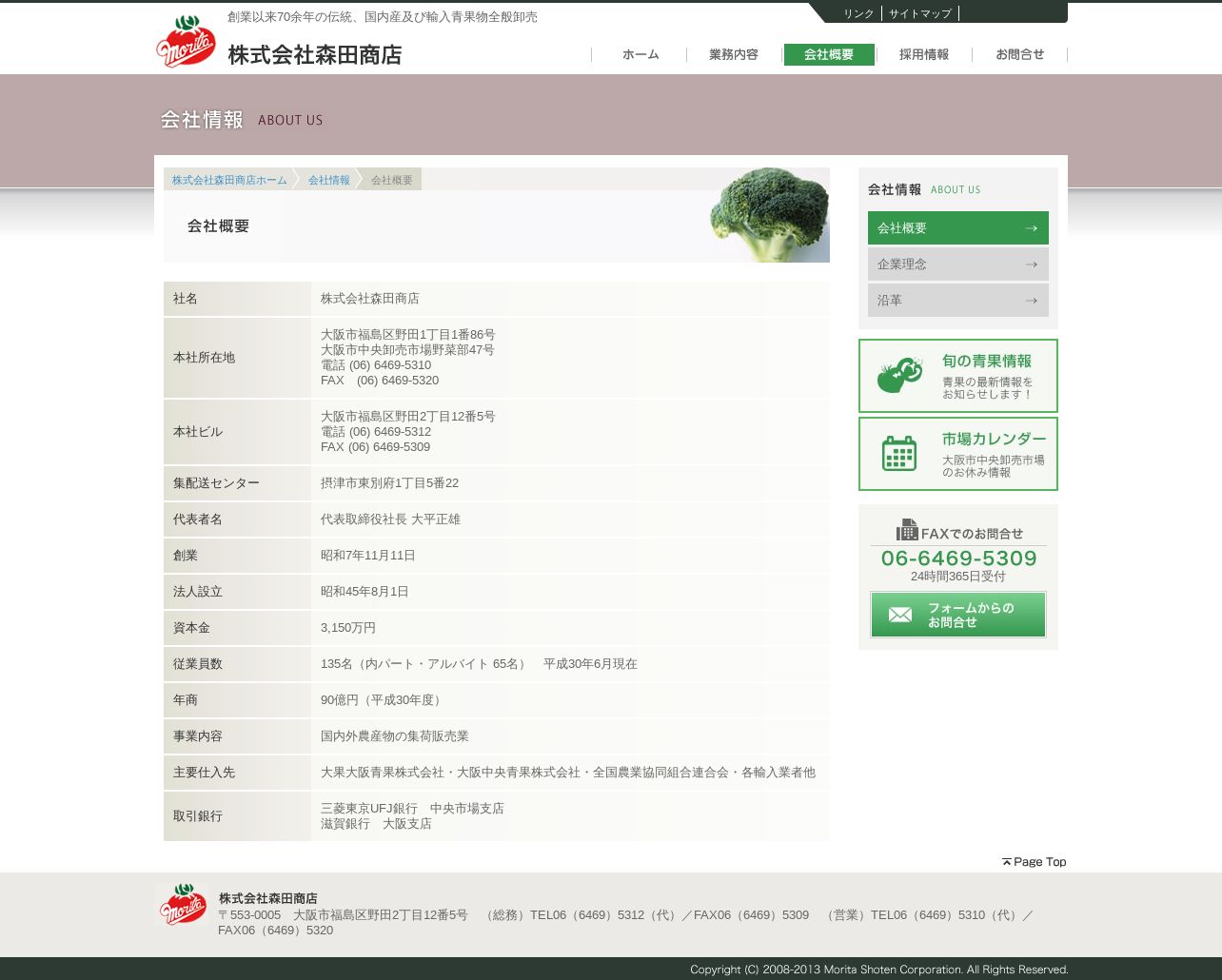1222x980 pixels.
Task: Click the broccoli image in page header
Action: 769,215
